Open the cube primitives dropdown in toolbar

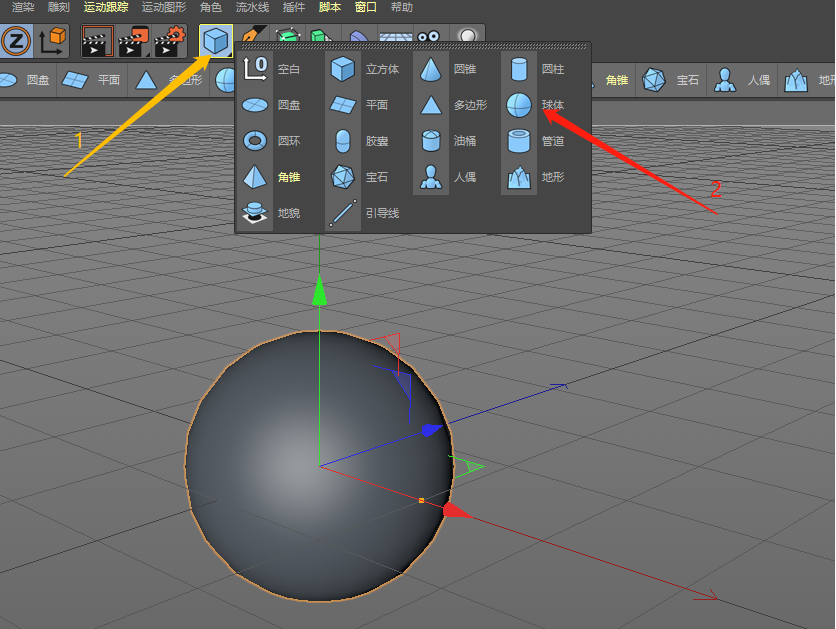coord(215,41)
